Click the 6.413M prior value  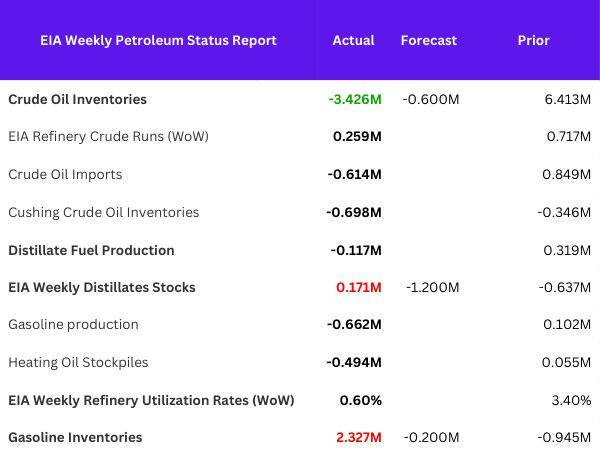568,99
